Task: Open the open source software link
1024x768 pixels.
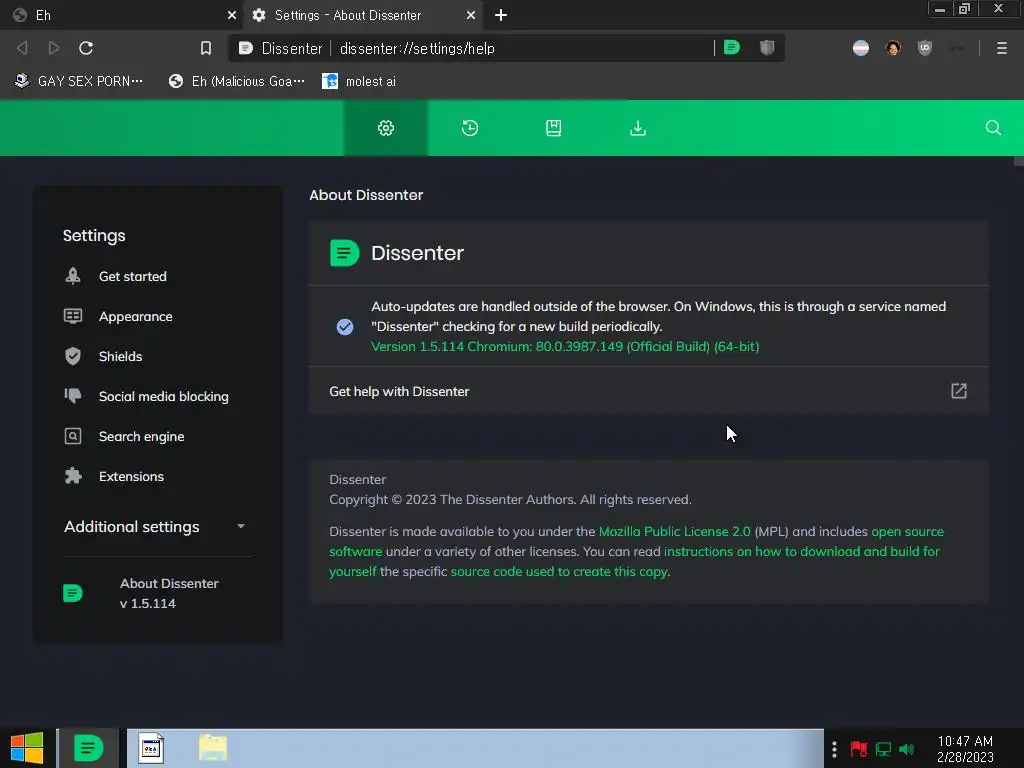Action: click(x=907, y=531)
